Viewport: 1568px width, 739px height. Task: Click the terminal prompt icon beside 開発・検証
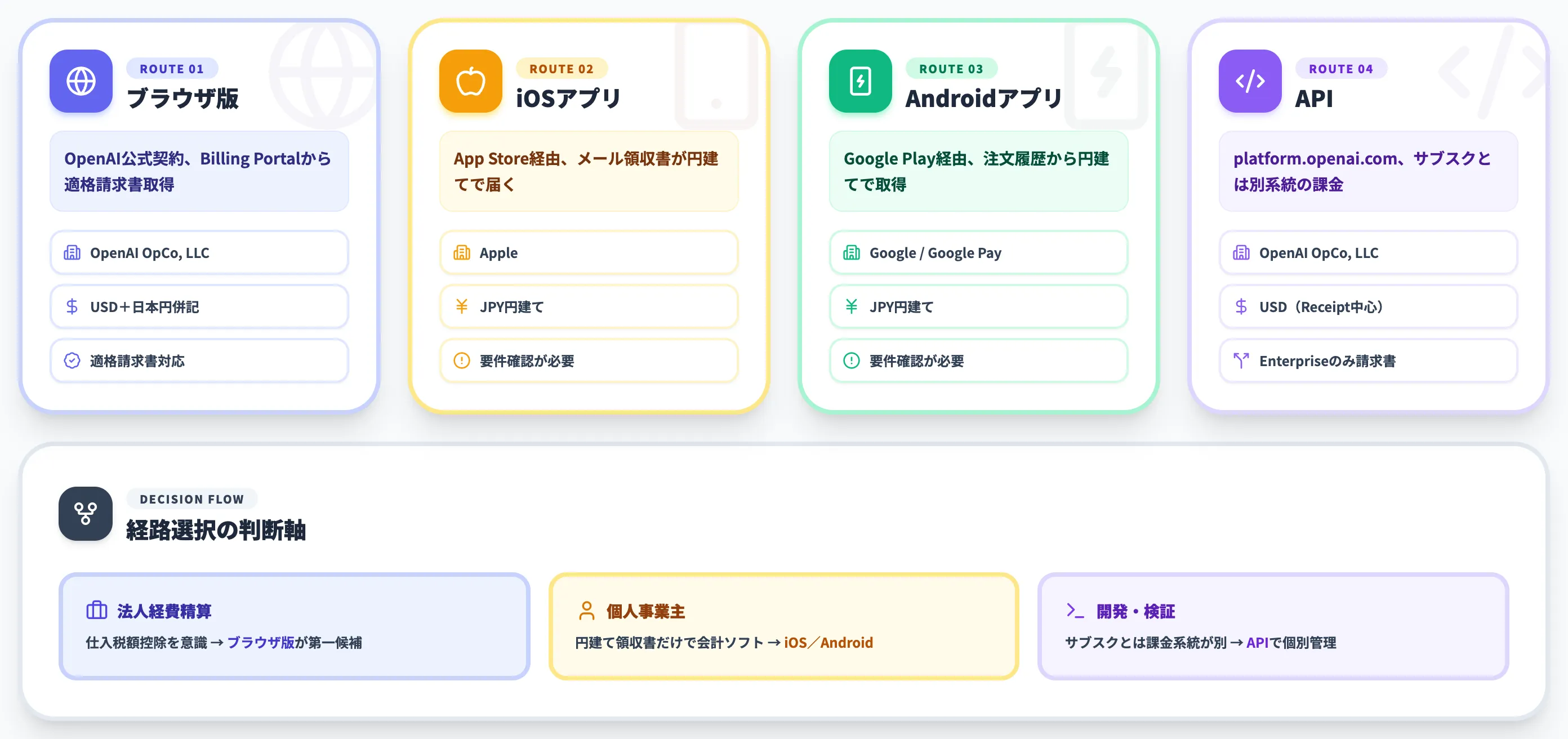tap(1075, 610)
